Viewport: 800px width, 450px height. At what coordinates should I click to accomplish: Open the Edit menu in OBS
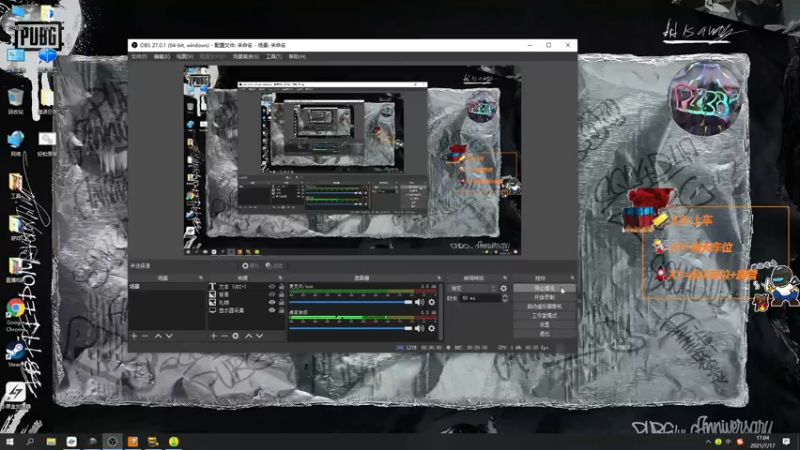click(x=162, y=57)
